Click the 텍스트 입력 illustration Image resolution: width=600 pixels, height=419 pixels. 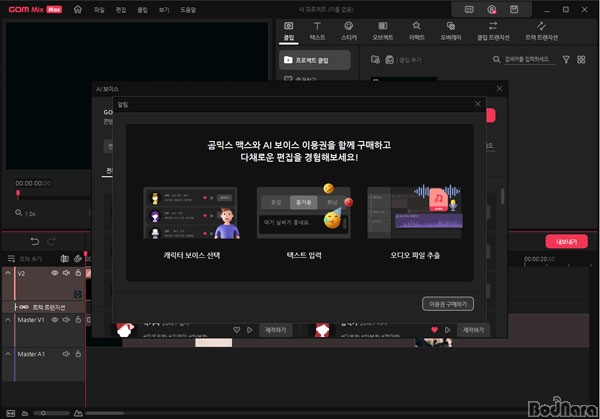304,211
